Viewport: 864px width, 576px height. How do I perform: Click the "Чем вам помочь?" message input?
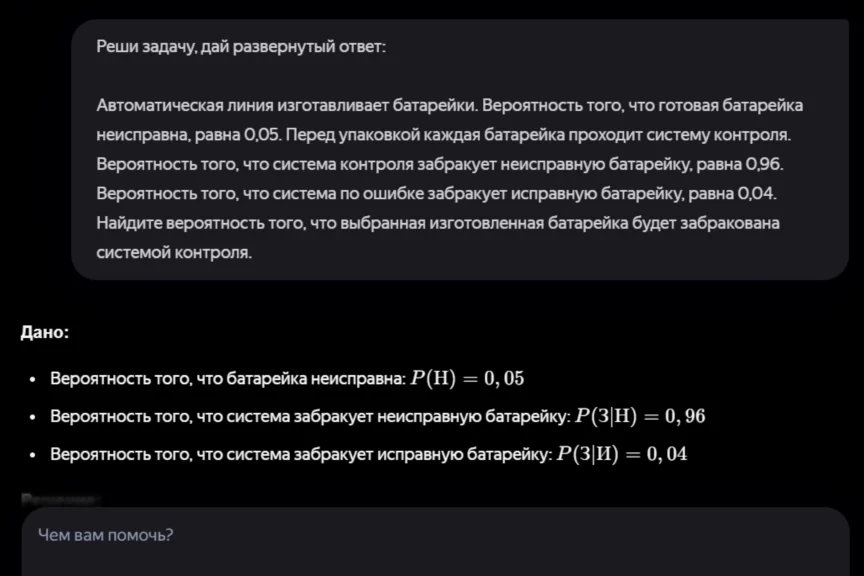click(400, 536)
